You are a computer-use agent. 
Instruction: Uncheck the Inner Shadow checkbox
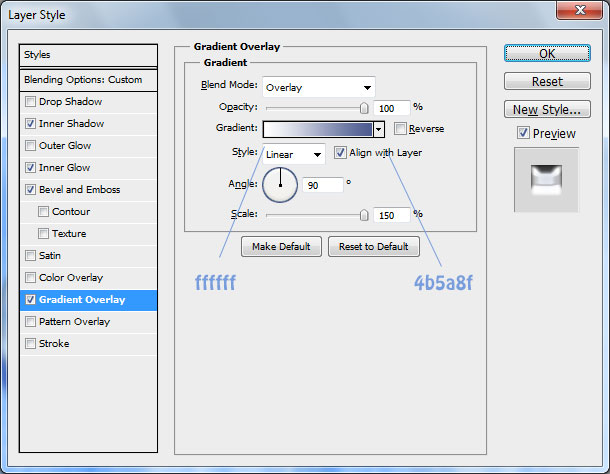pos(30,124)
